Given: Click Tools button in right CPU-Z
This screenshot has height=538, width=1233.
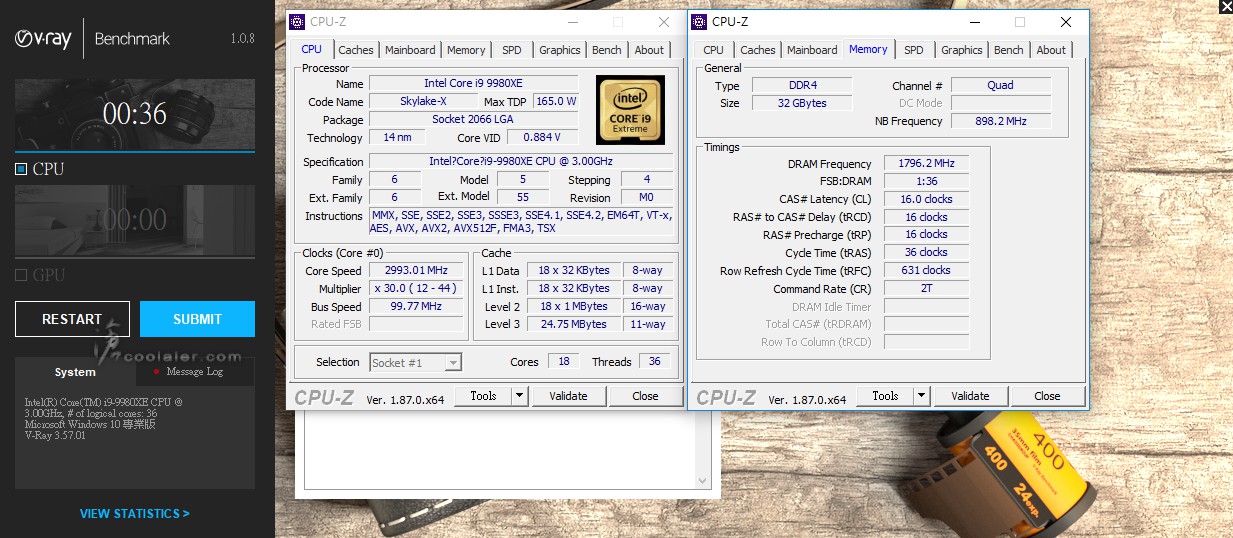Looking at the screenshot, I should tap(885, 396).
